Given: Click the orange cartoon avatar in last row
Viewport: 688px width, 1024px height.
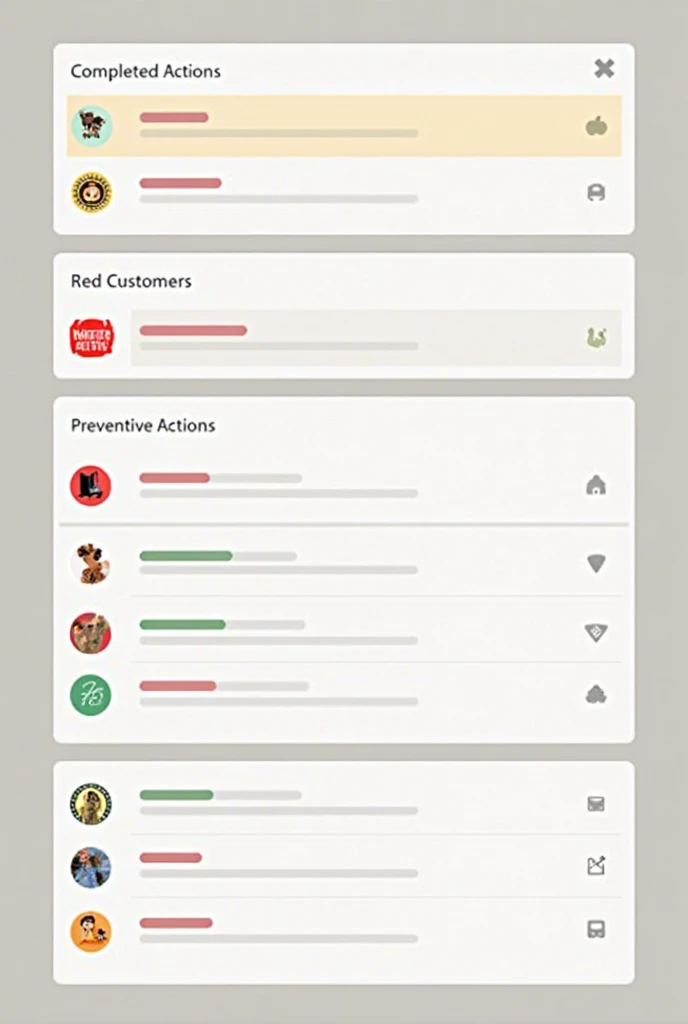Looking at the screenshot, I should pyautogui.click(x=91, y=931).
